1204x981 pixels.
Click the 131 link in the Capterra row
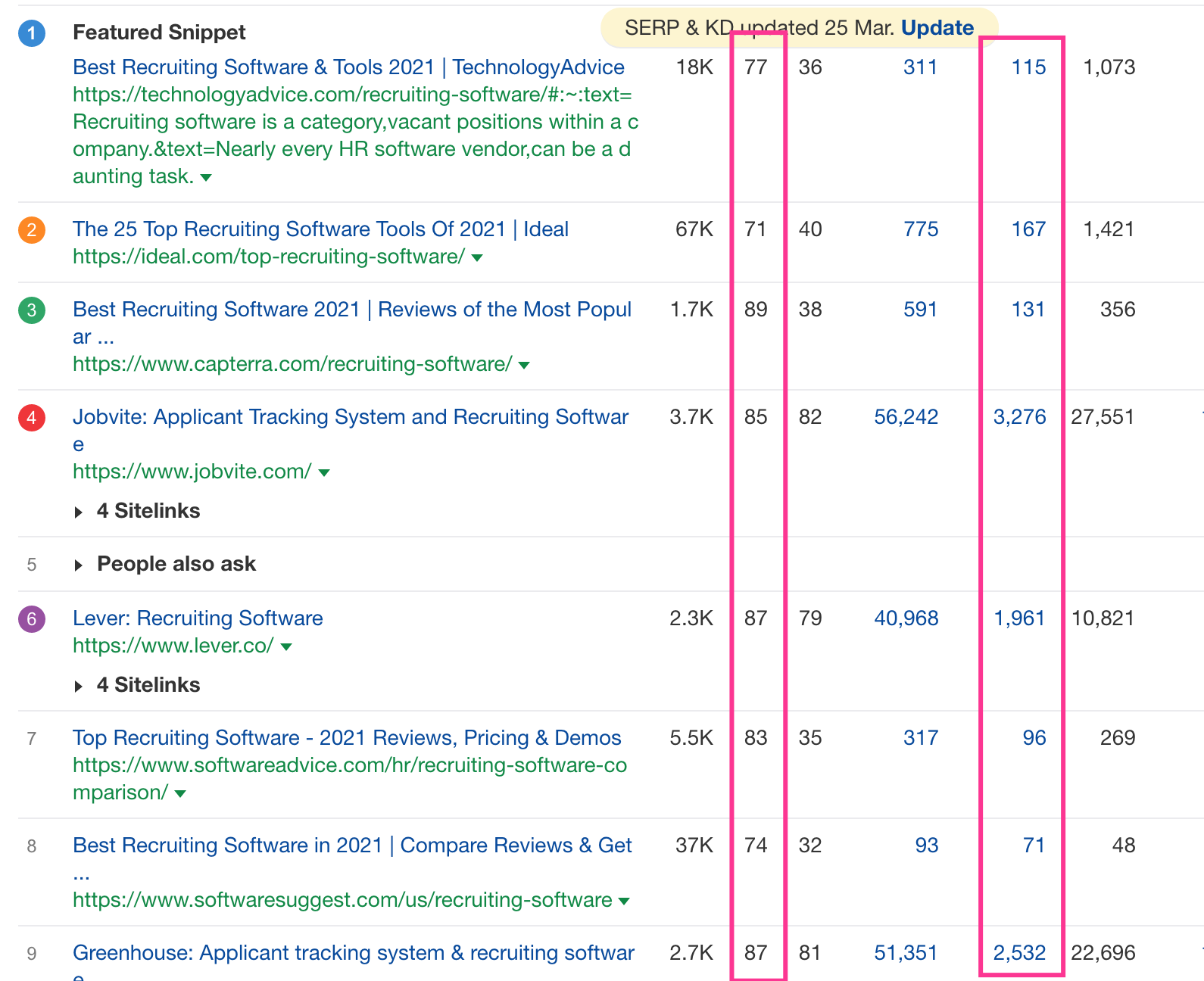point(1028,310)
